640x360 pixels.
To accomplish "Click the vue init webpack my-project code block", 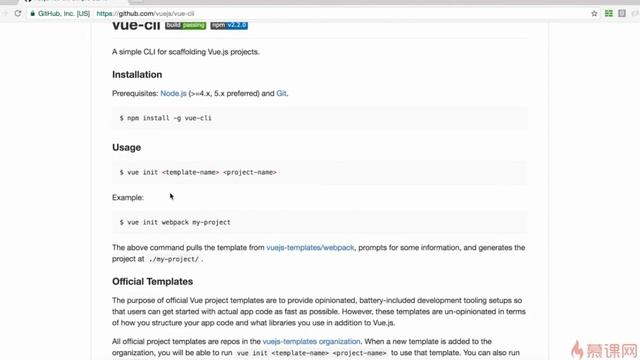I will tap(320, 222).
